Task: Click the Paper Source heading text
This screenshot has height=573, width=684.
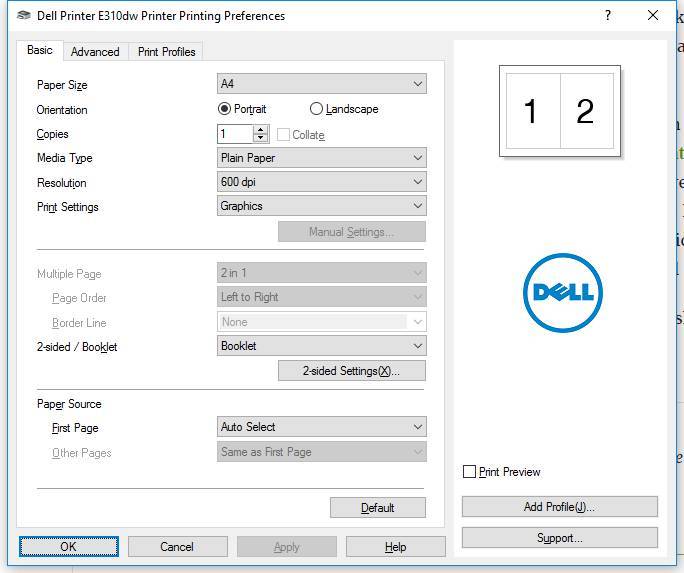Action: 69,404
